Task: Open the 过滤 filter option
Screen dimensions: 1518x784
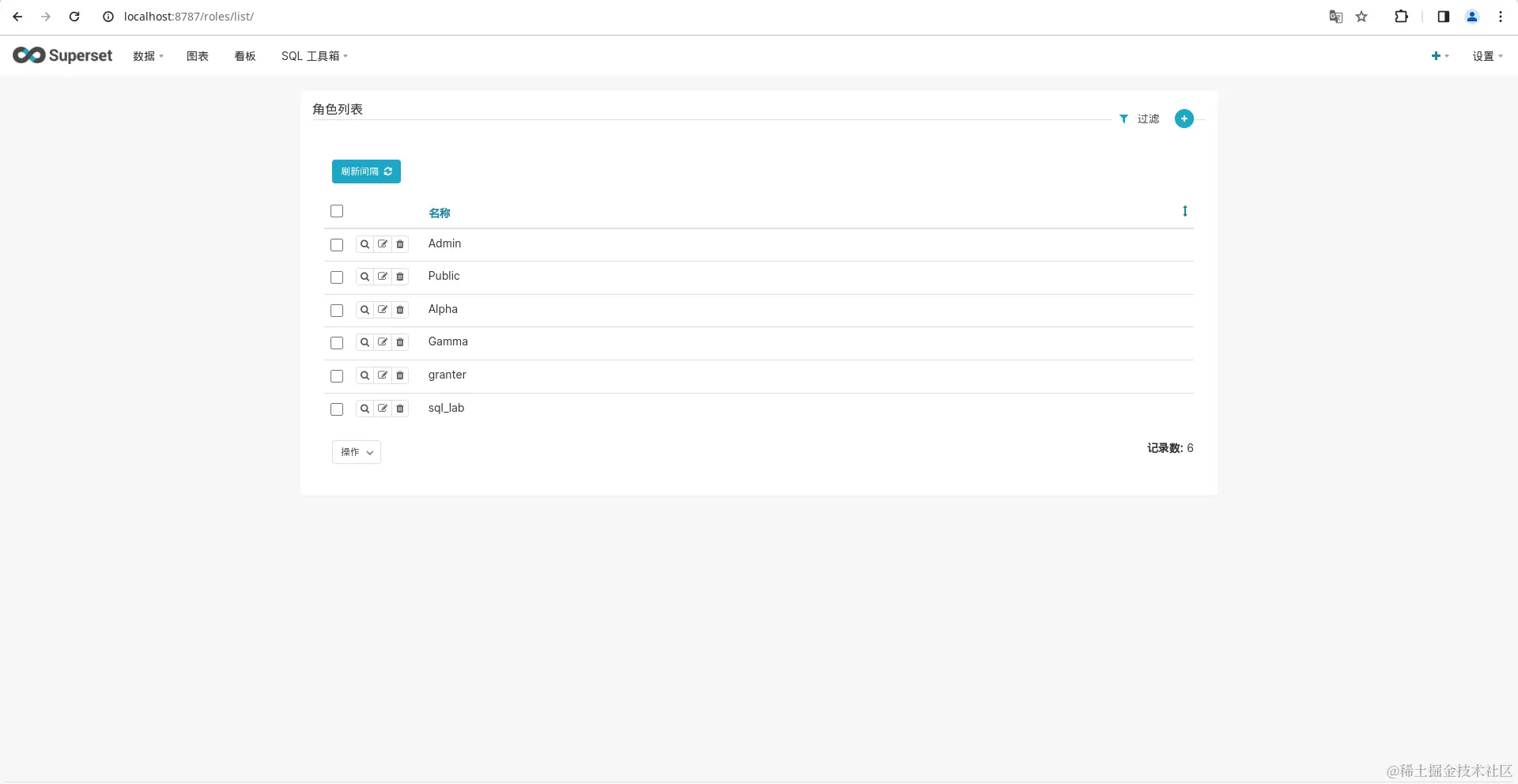Action: [1139, 119]
